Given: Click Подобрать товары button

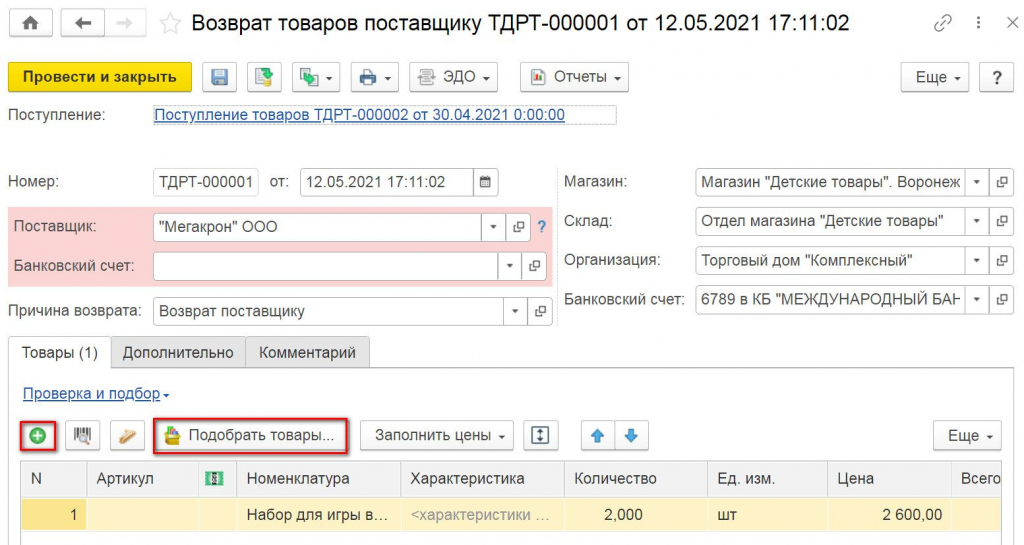Looking at the screenshot, I should (251, 435).
